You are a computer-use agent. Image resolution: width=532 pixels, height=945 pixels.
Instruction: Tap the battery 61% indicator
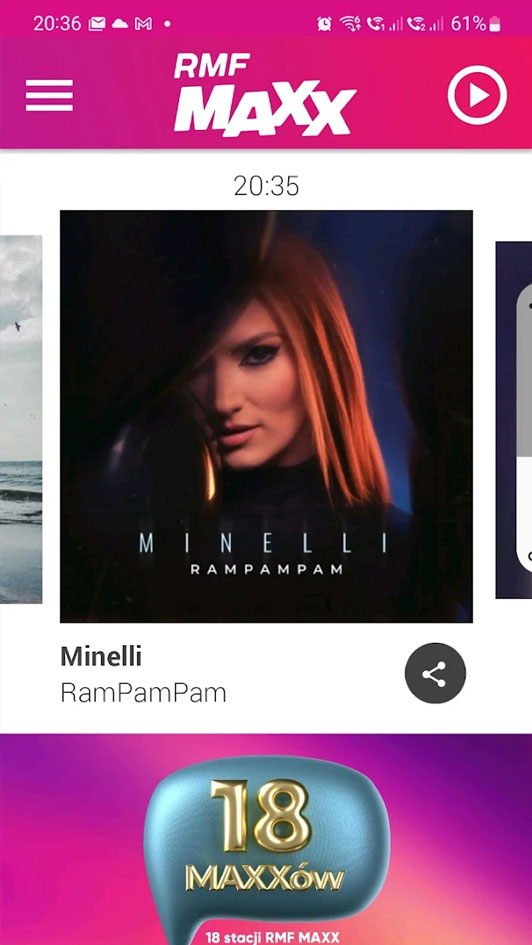pos(475,24)
